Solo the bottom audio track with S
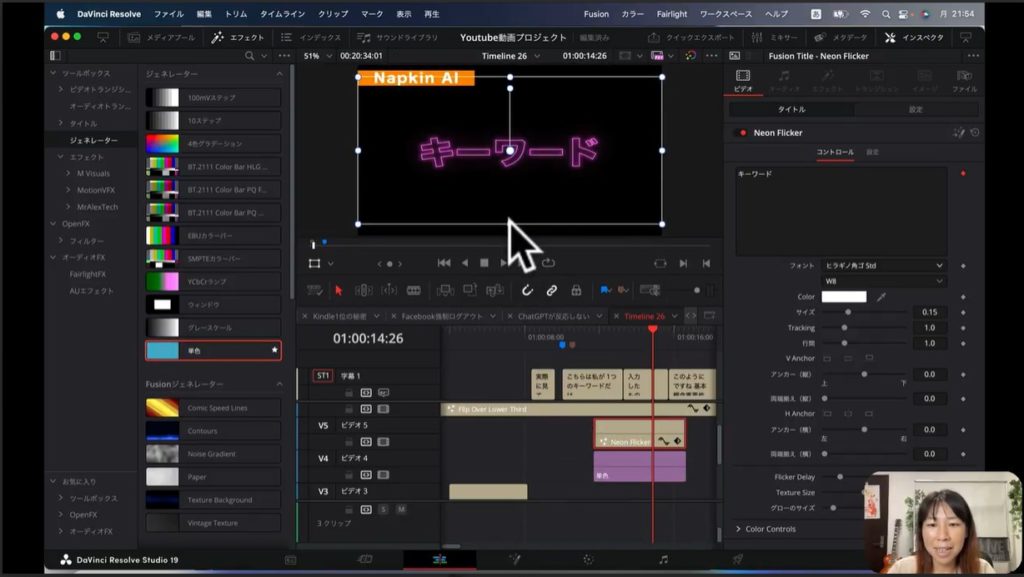This screenshot has width=1024, height=577. 383,509
